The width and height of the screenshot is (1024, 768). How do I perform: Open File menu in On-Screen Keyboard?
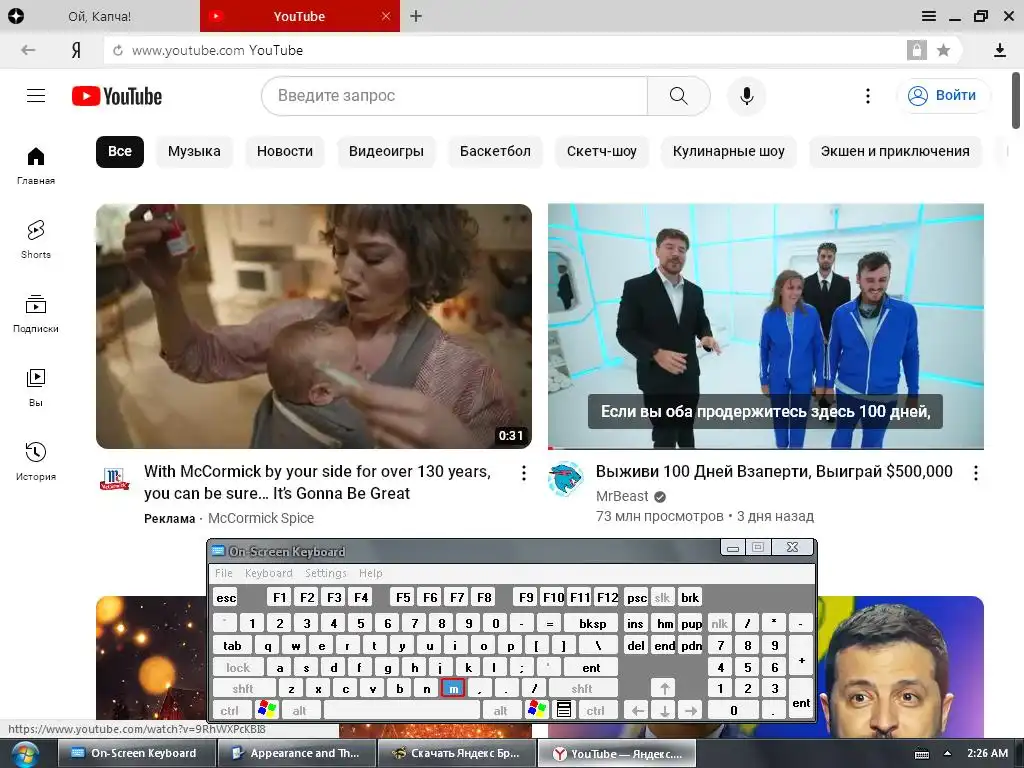(223, 573)
